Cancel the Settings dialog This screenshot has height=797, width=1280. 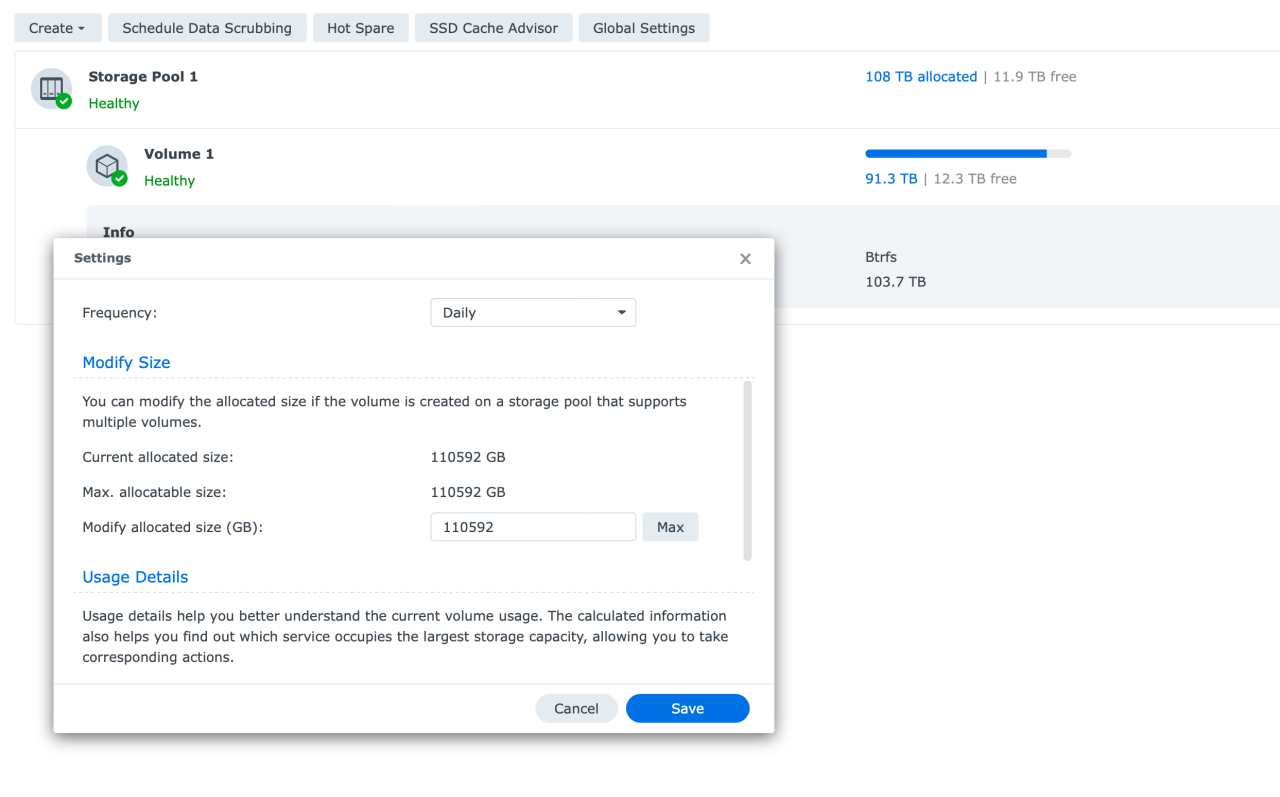coord(576,708)
